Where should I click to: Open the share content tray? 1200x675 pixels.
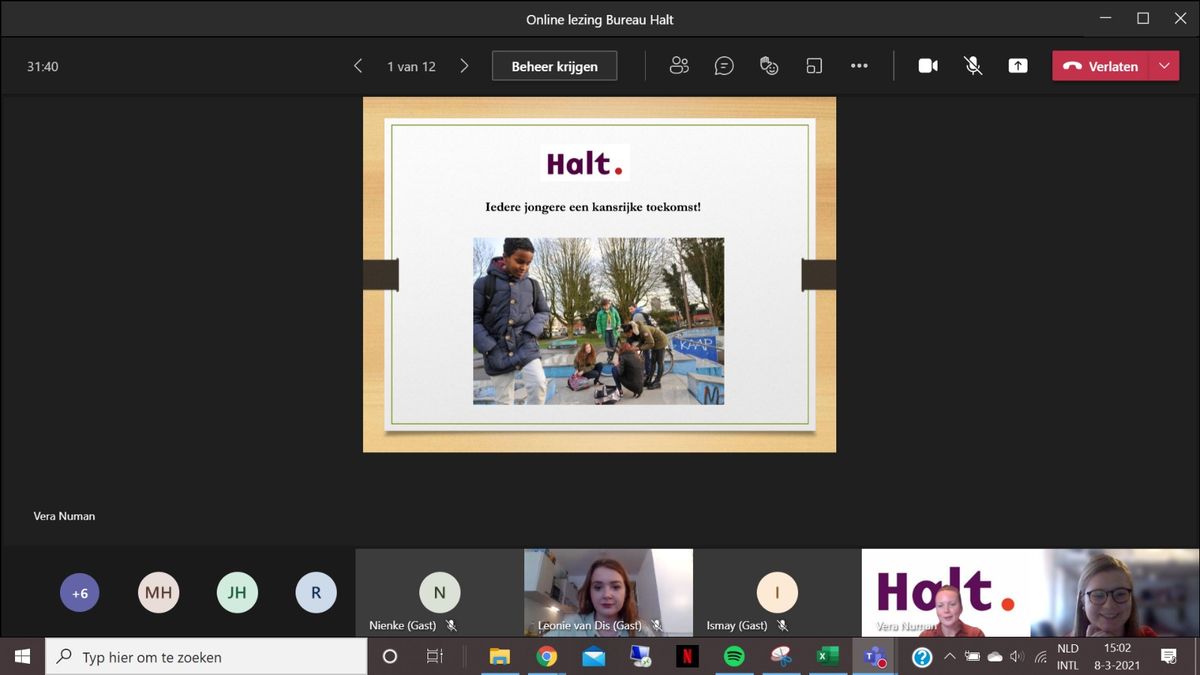[1018, 66]
